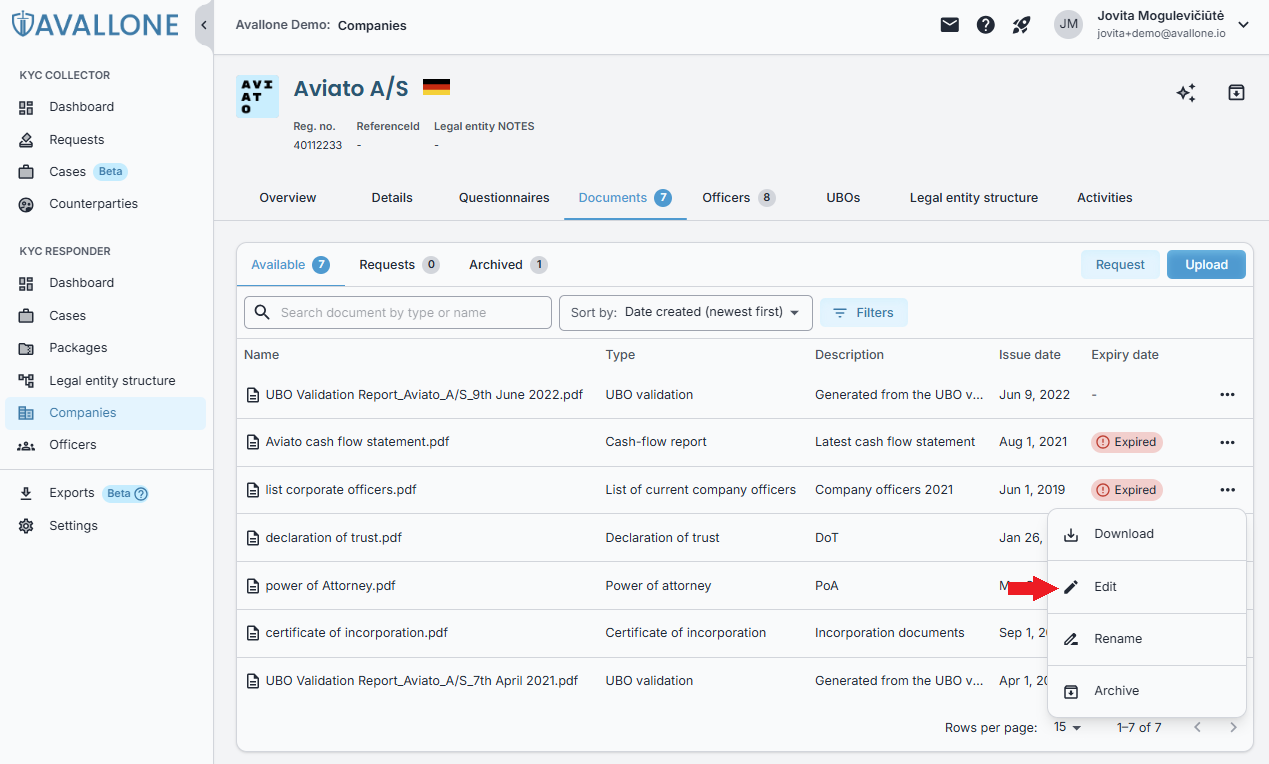
Task: Open UBO Validation Report 9th June 2022.pdf
Action: pyautogui.click(x=424, y=395)
